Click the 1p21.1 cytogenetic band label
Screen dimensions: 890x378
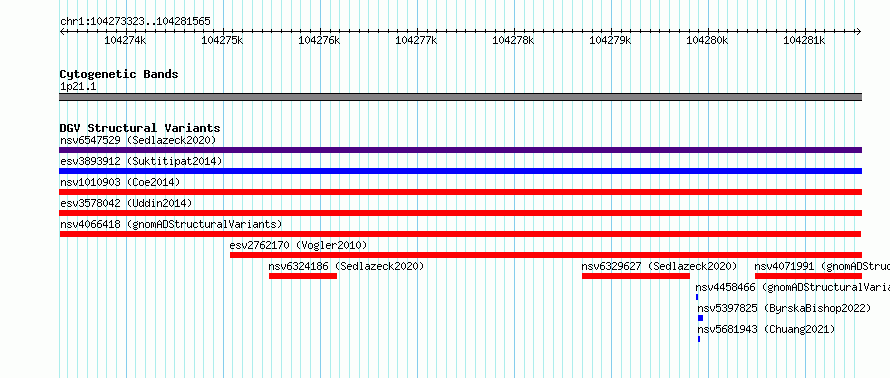78,86
